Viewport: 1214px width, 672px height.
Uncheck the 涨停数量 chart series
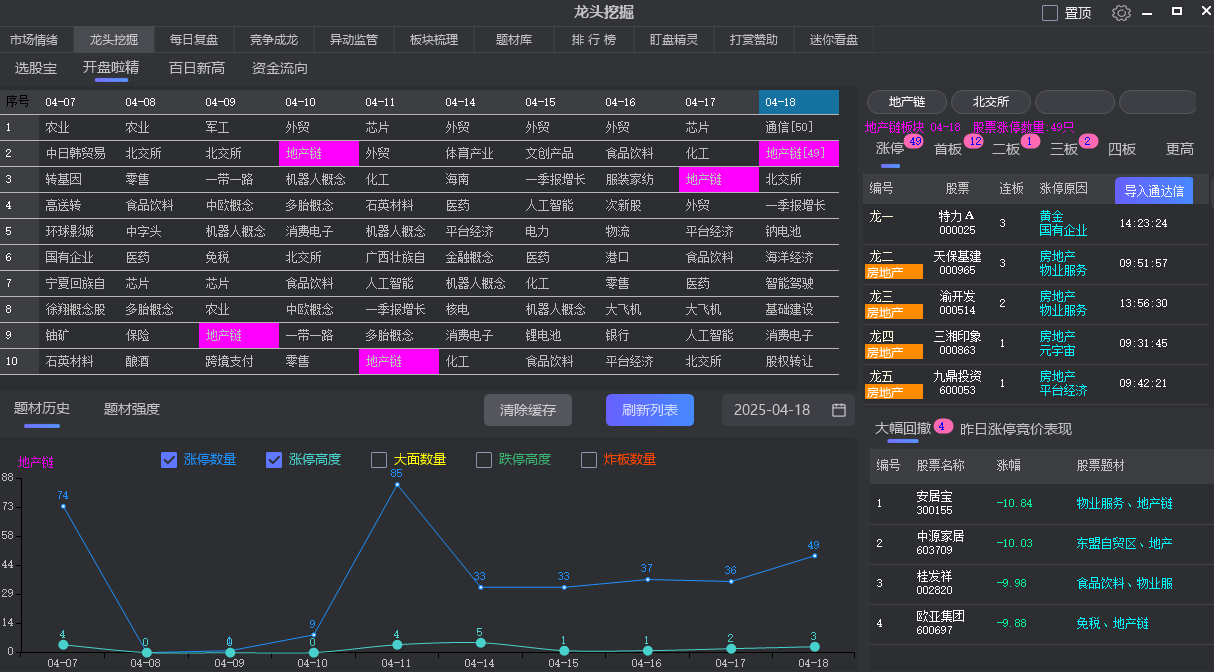(x=170, y=460)
